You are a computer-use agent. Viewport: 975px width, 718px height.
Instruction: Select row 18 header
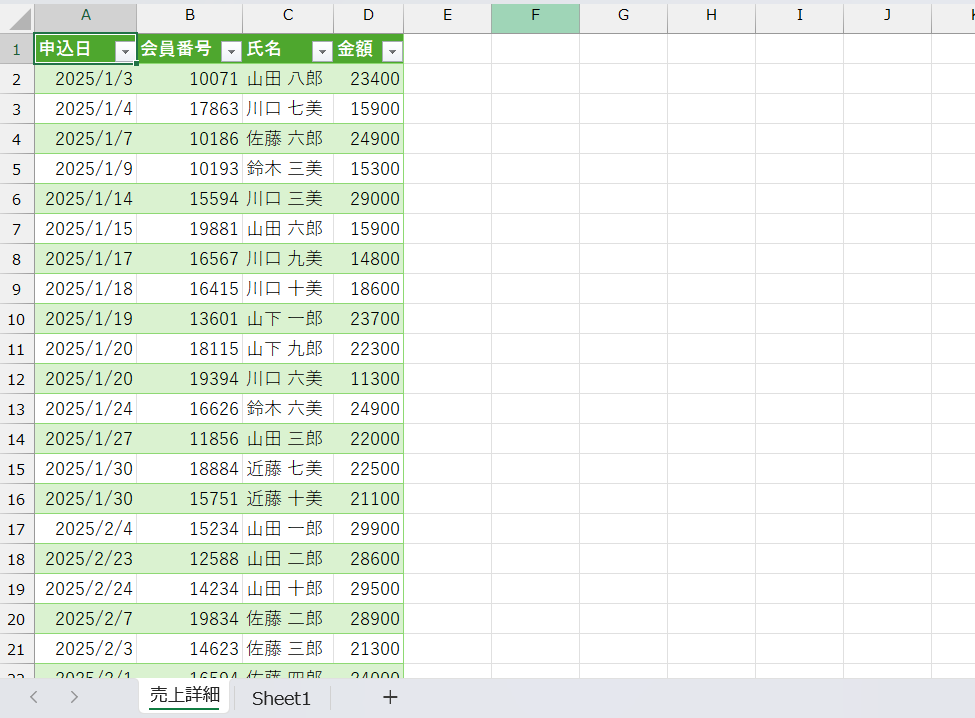click(17, 559)
